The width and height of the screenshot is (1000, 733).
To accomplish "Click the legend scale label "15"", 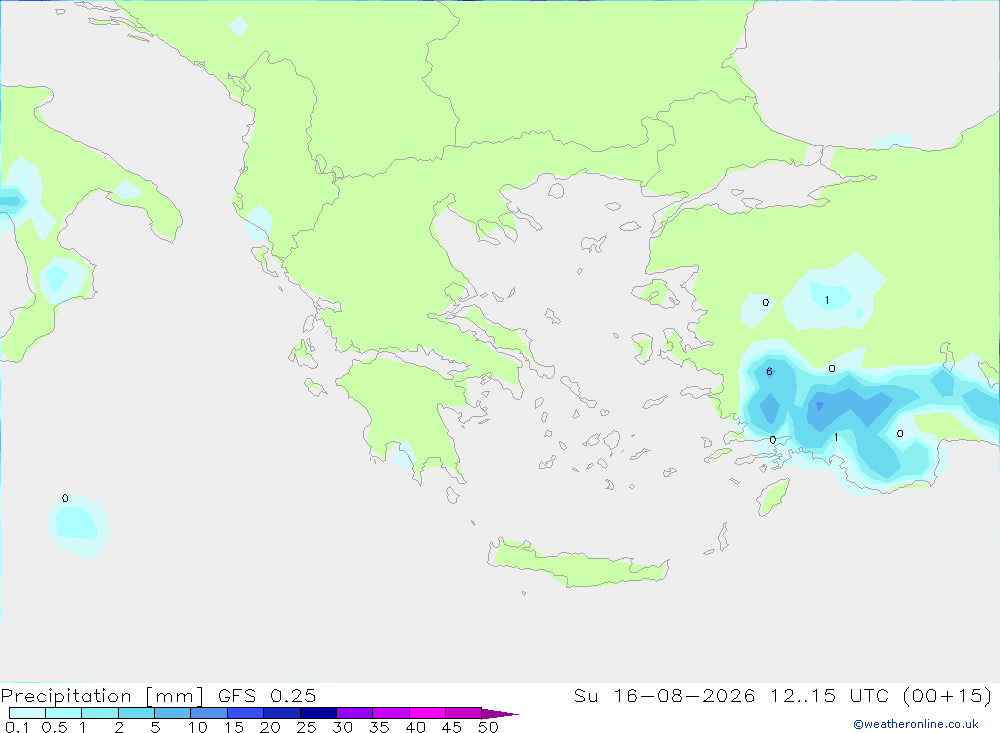I will 233,727.
